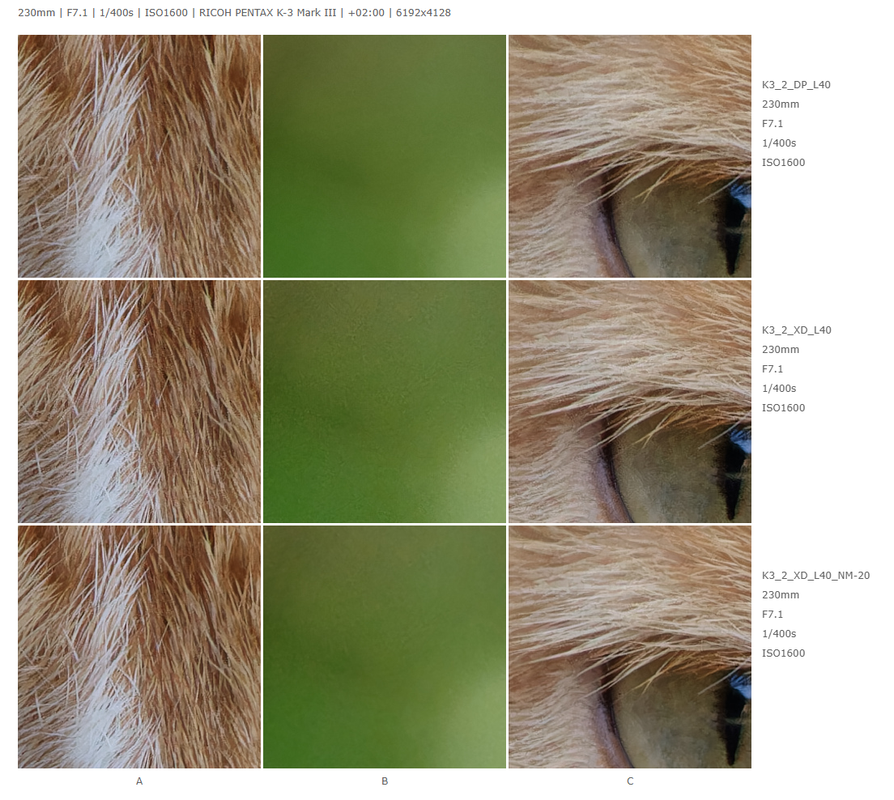Click the K3_2_XD_L40_NM-20 file name label

tap(816, 575)
